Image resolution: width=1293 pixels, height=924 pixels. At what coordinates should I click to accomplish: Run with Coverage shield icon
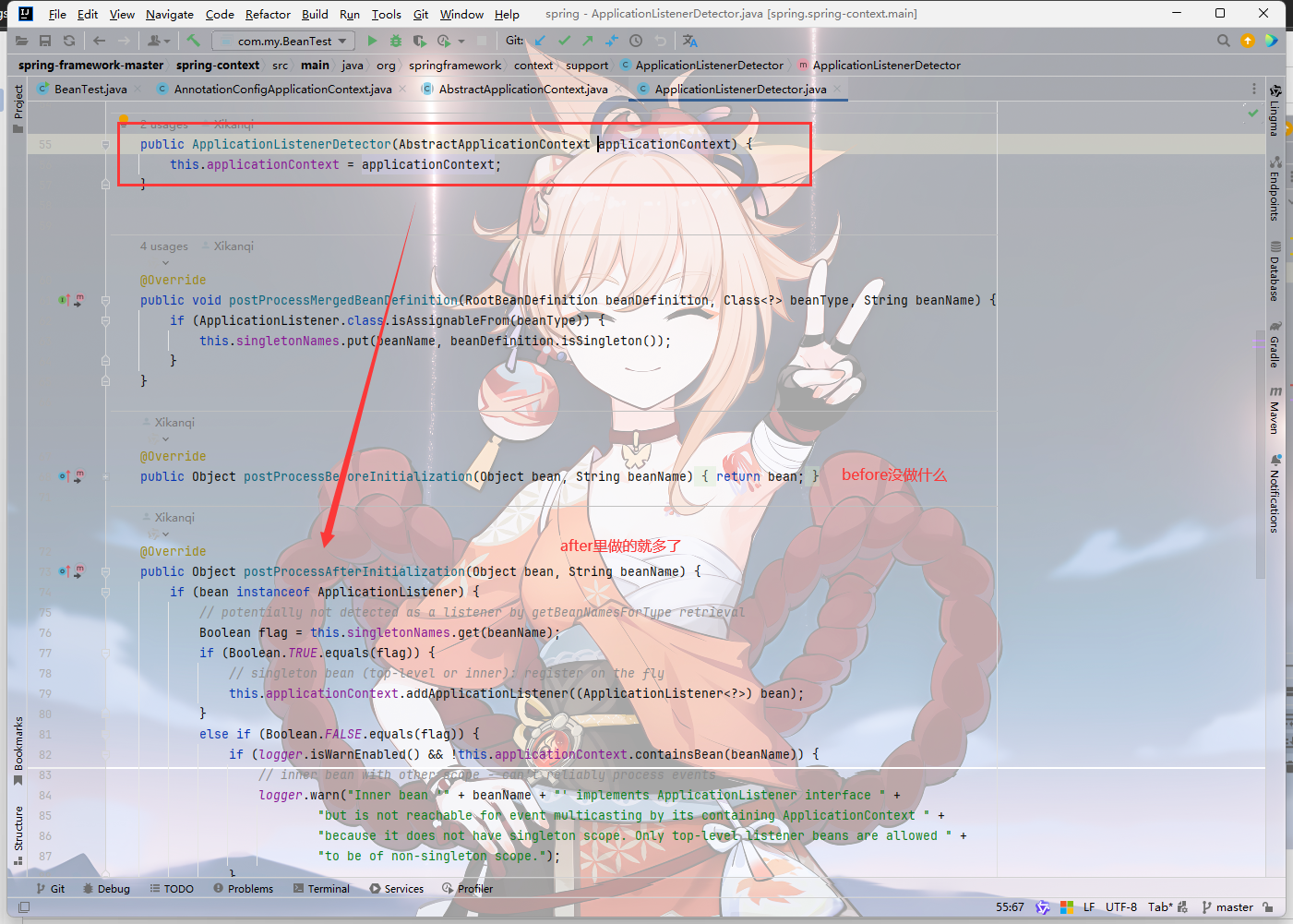pos(420,41)
